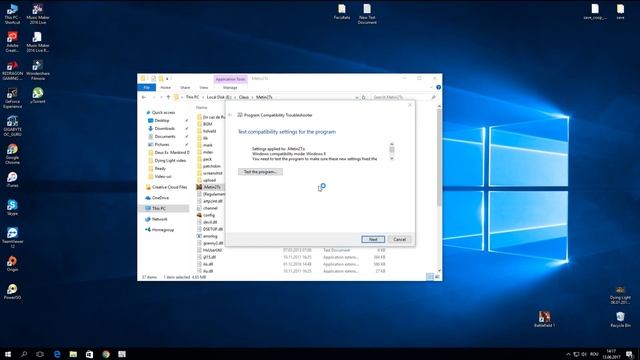Launch Edge from the taskbar
The height and width of the screenshot is (360, 640).
[57, 354]
